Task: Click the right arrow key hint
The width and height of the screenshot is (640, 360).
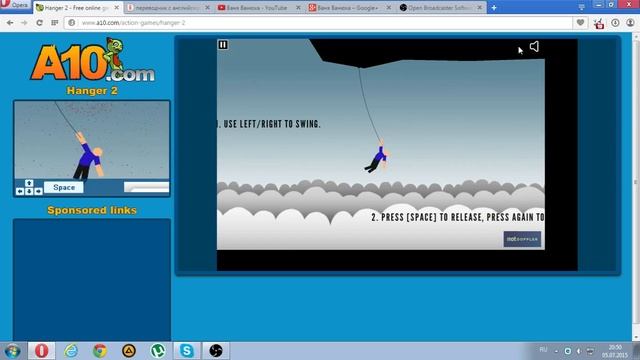Action: (x=38, y=191)
